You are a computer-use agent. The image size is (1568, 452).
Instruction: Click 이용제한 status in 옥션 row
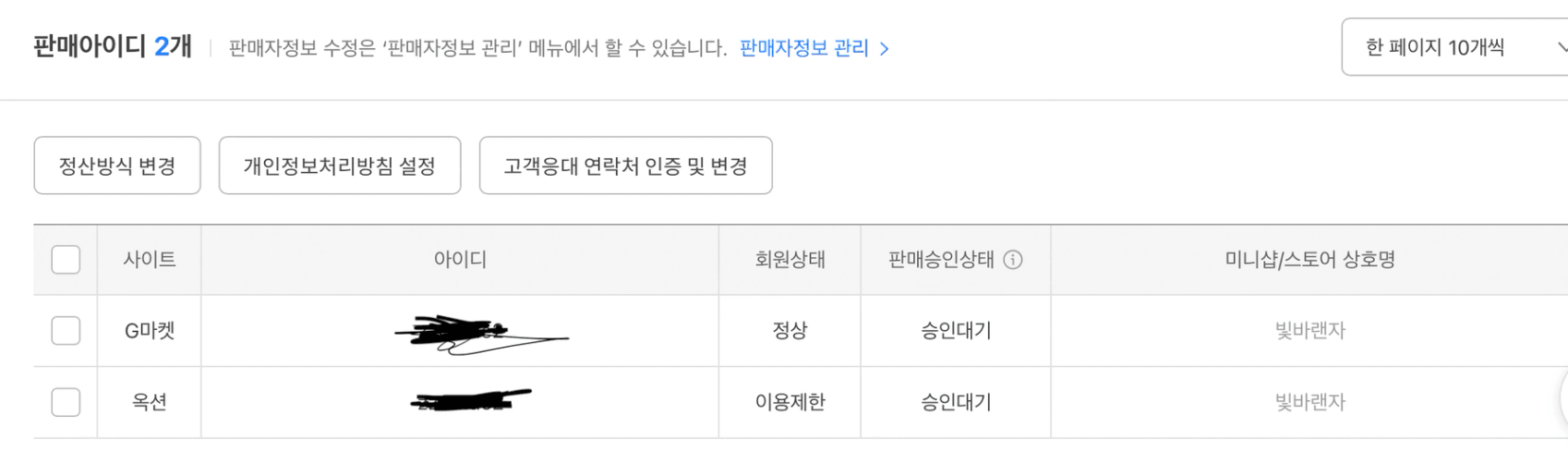point(790,402)
